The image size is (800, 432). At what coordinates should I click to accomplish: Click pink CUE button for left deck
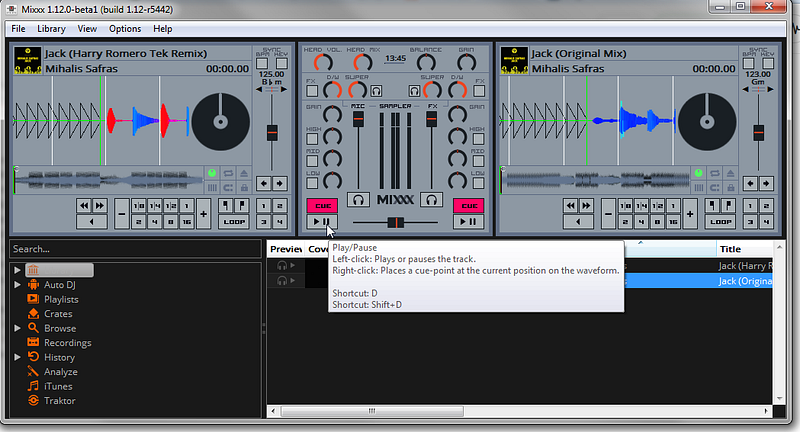point(322,206)
